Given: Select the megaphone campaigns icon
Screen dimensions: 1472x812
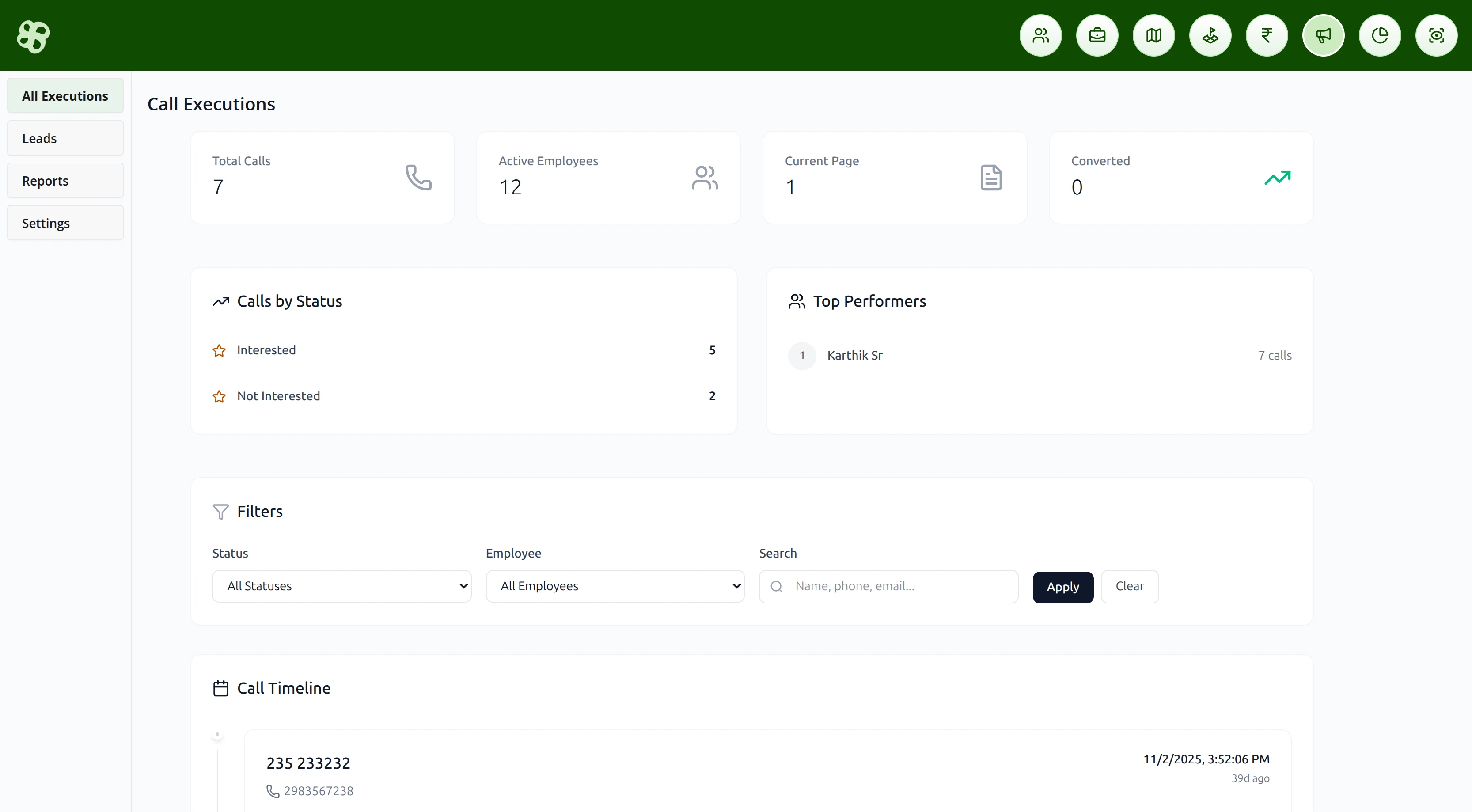Looking at the screenshot, I should tap(1324, 35).
